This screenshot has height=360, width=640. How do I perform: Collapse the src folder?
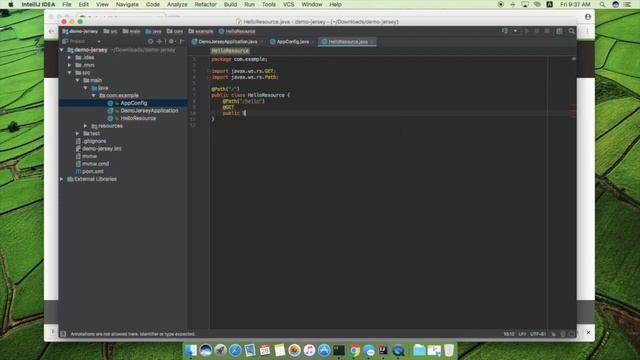(x=70, y=73)
